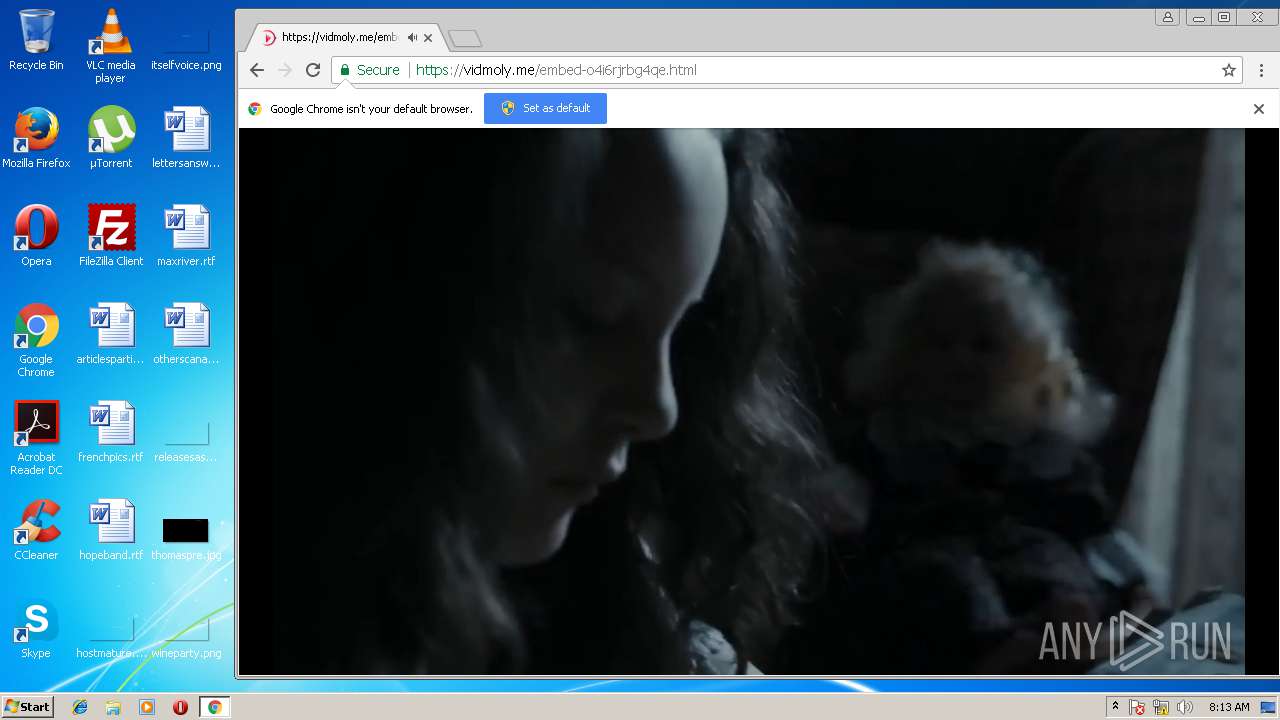
Task: Open FileZilla Client shortcut
Action: click(x=111, y=236)
